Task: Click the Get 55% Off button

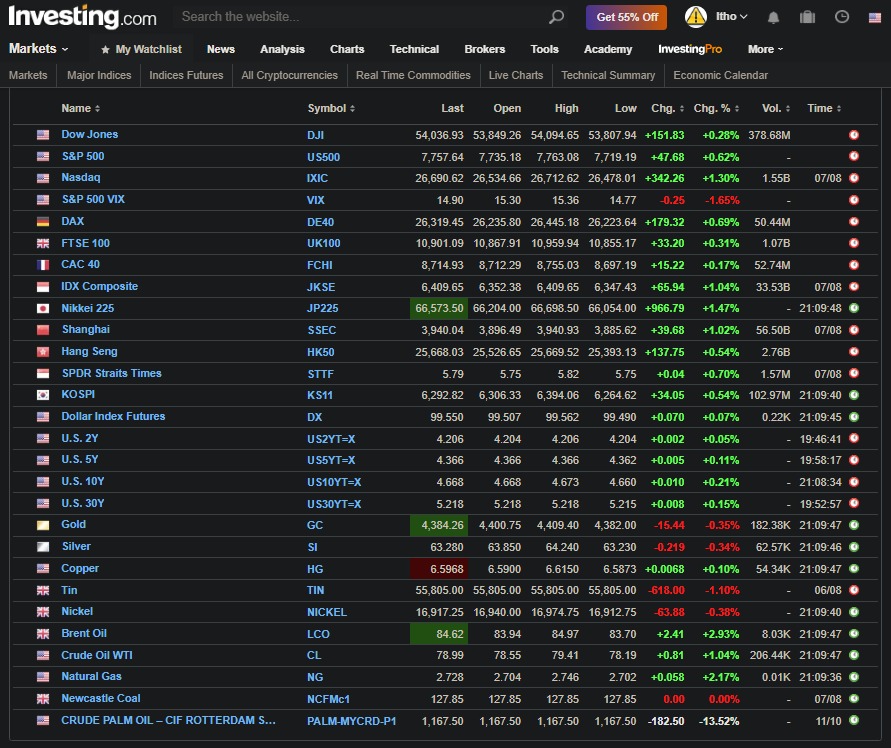Action: pyautogui.click(x=626, y=17)
